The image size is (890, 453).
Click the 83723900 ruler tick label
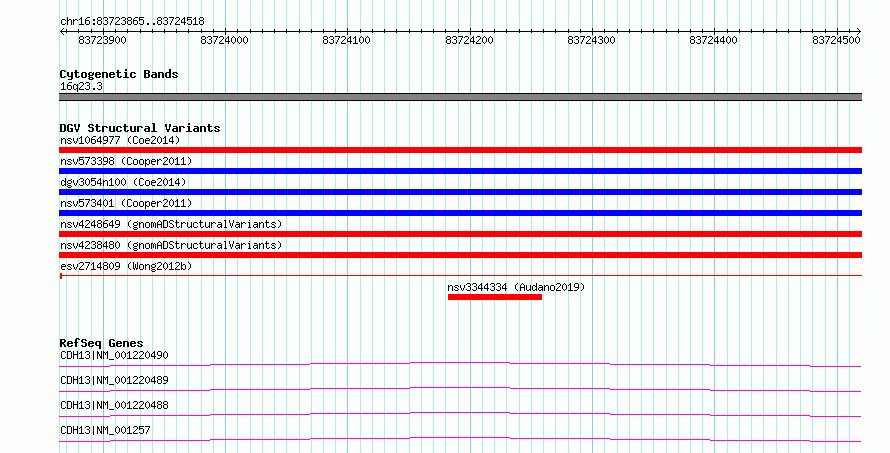pyautogui.click(x=103, y=40)
